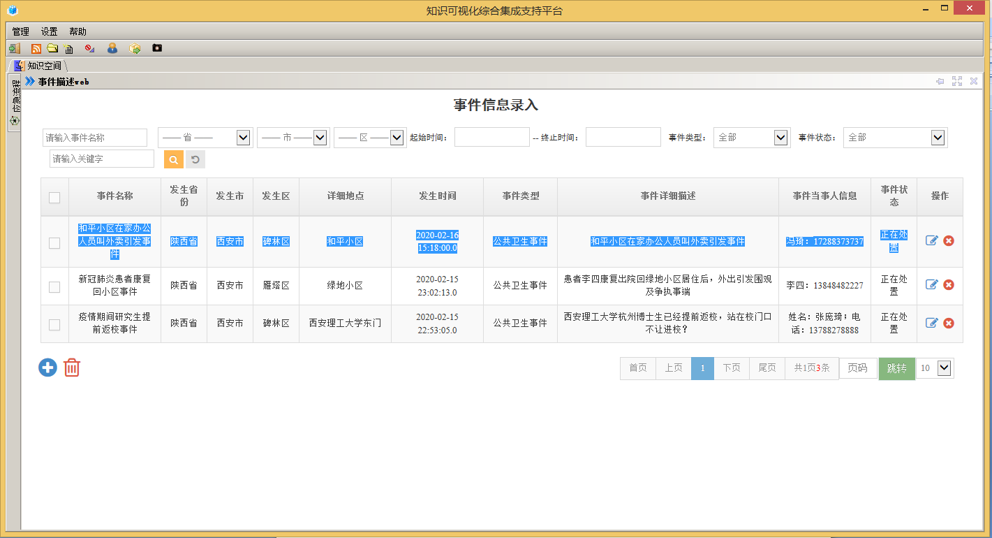
Task: Click the 李四：13848482227 contact cell
Action: (824, 285)
